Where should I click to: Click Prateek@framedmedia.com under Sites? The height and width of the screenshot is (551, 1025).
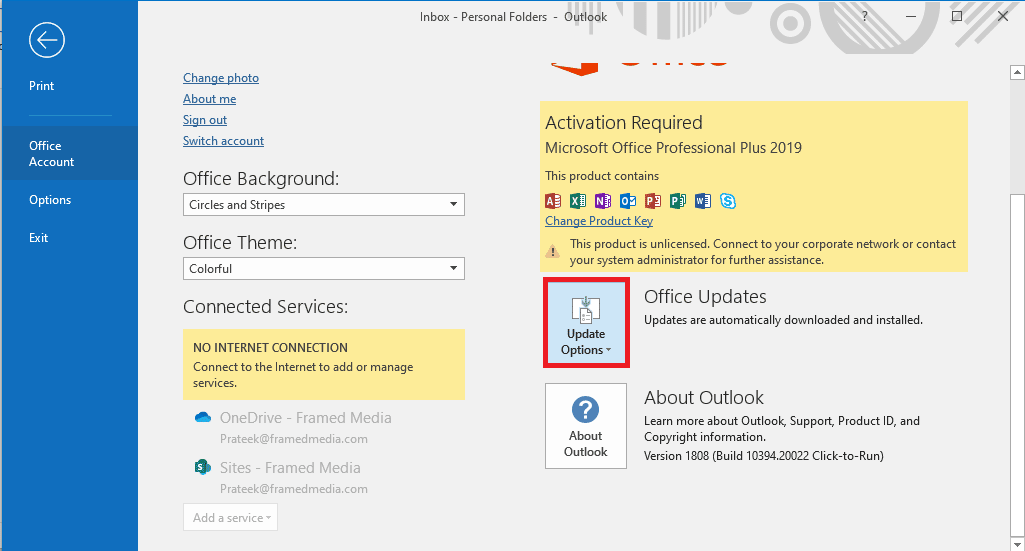(294, 488)
